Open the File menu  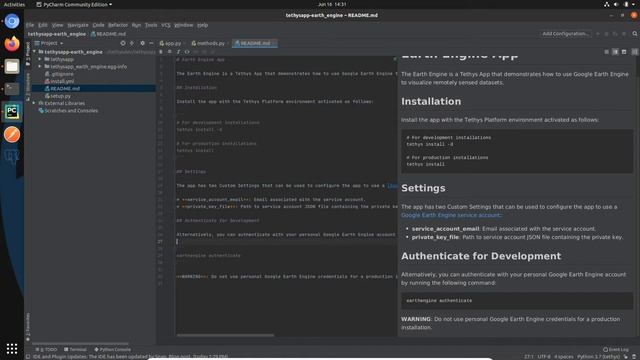coord(30,25)
